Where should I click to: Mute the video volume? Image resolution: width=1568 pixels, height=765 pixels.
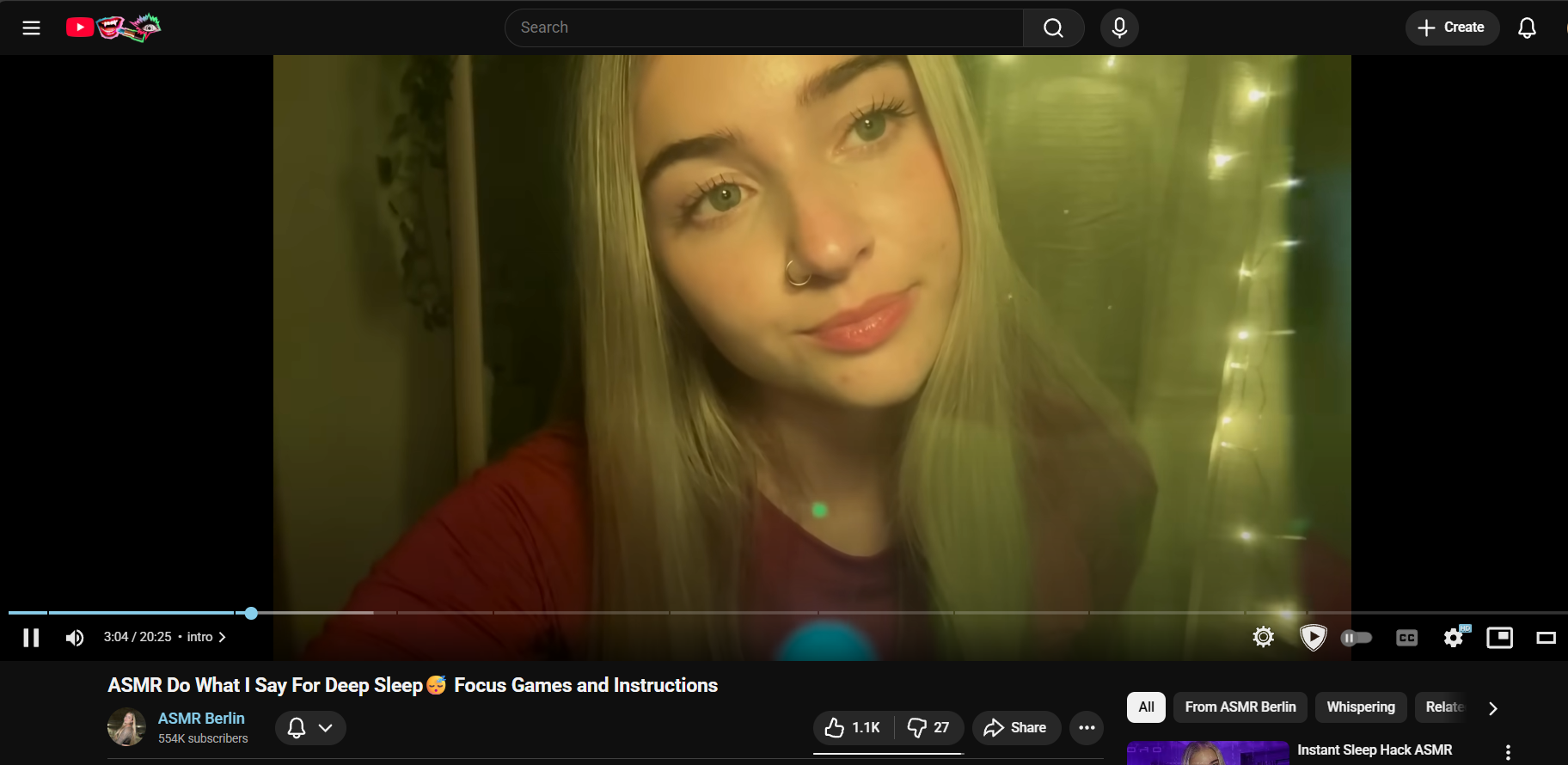[75, 637]
